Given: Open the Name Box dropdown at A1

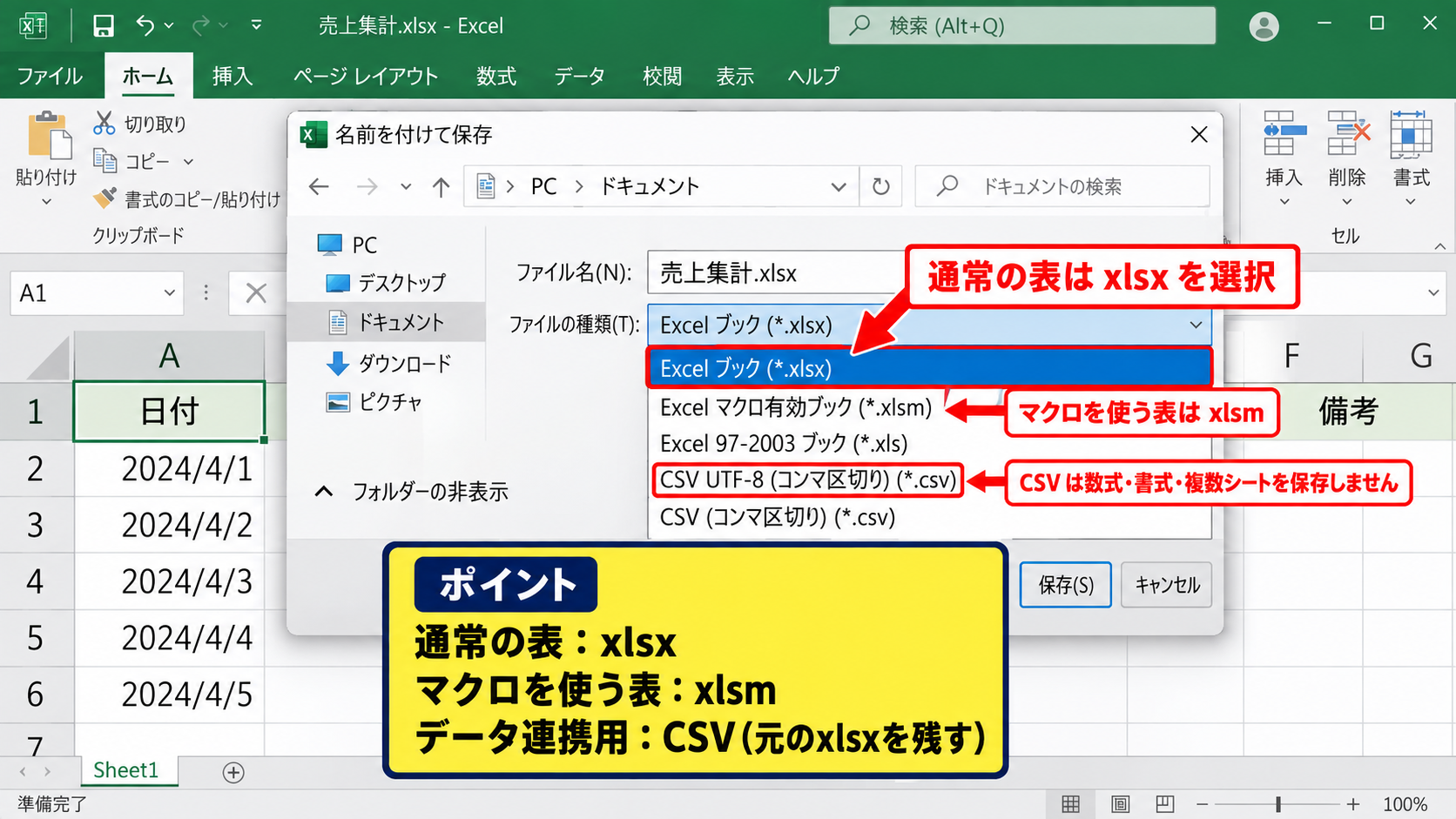Looking at the screenshot, I should pos(169,293).
